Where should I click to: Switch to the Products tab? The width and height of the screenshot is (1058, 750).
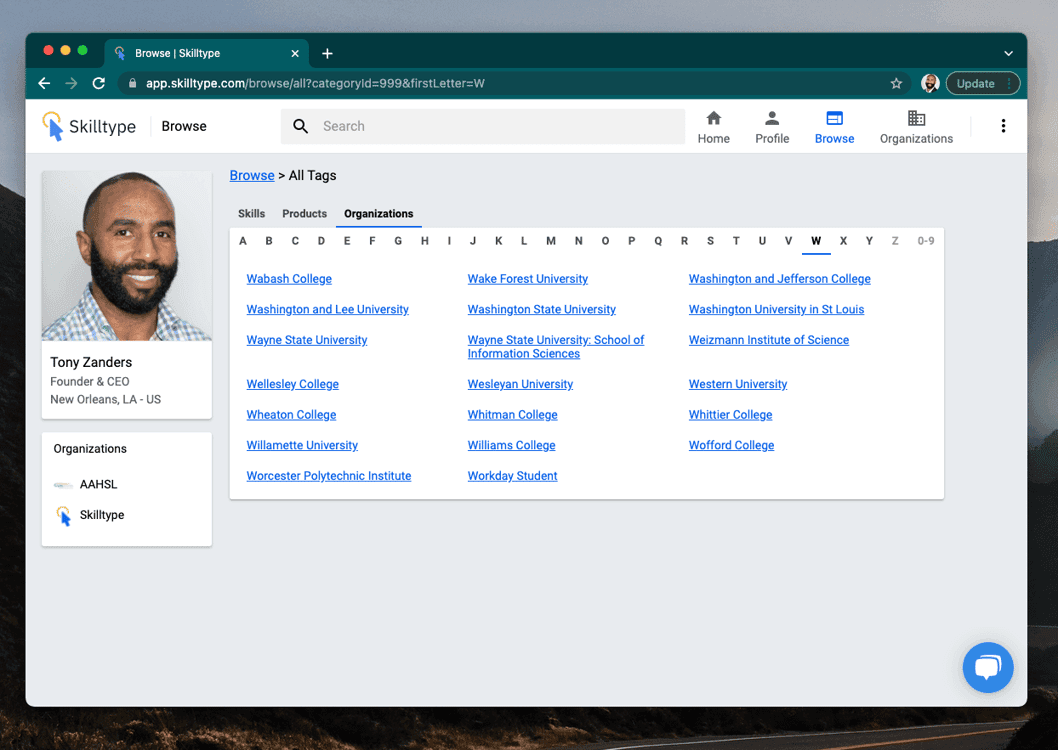coord(304,214)
